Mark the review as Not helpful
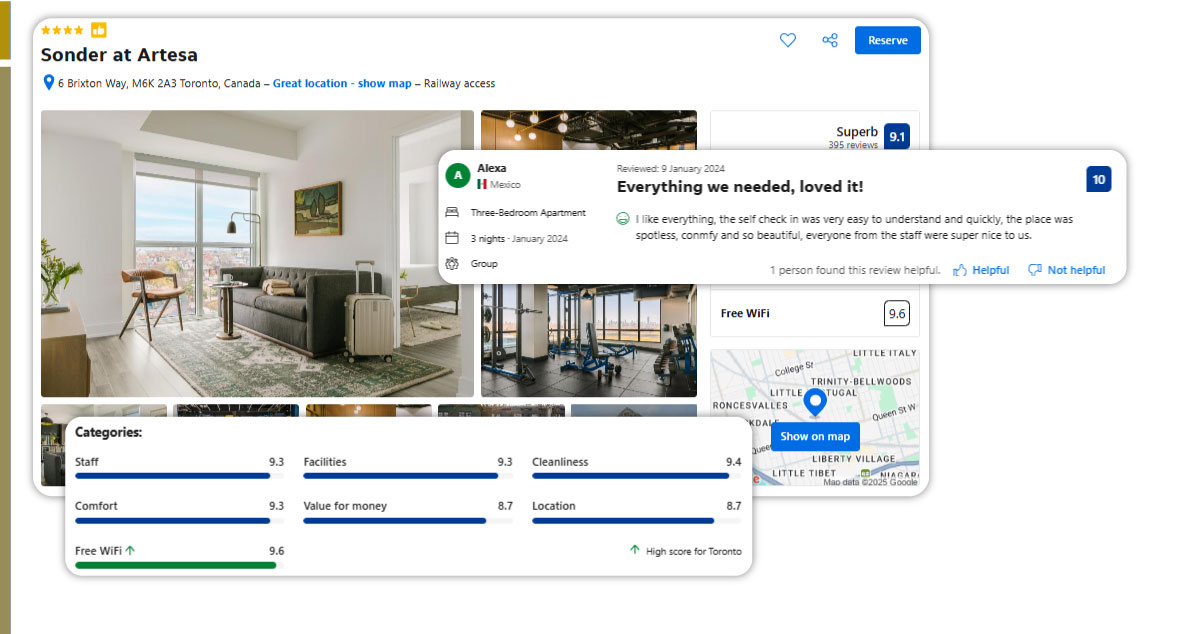1202x634 pixels. 1066,270
